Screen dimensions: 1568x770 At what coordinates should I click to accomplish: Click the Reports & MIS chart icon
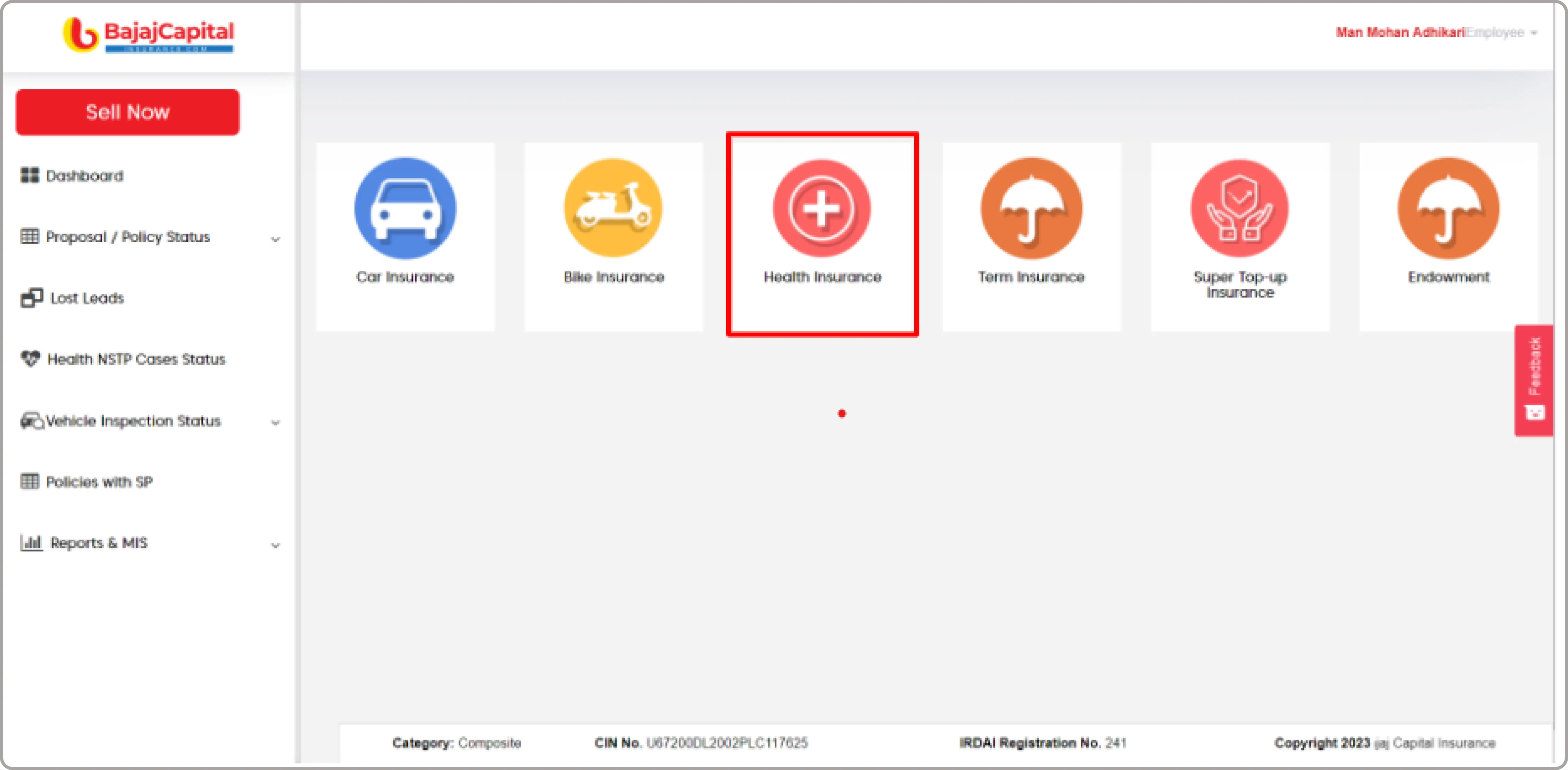point(31,542)
